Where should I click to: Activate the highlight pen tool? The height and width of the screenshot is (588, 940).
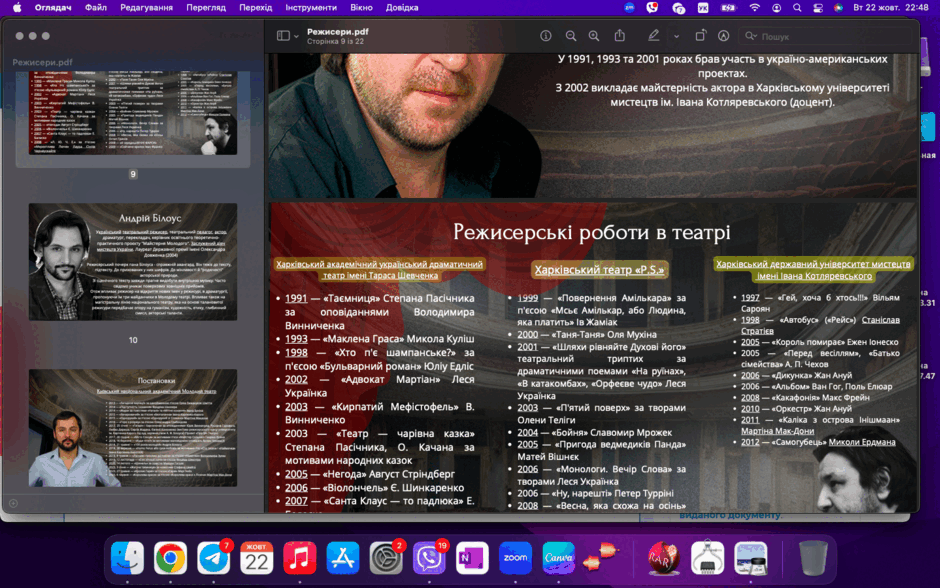tap(653, 36)
